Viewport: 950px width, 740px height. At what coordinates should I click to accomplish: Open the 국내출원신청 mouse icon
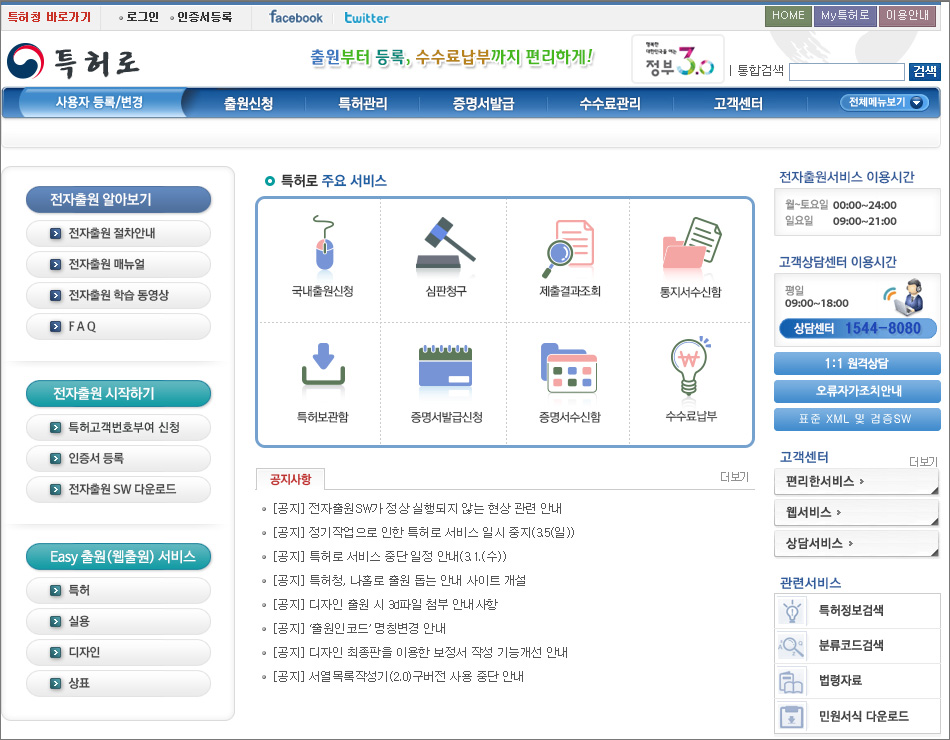pos(324,243)
